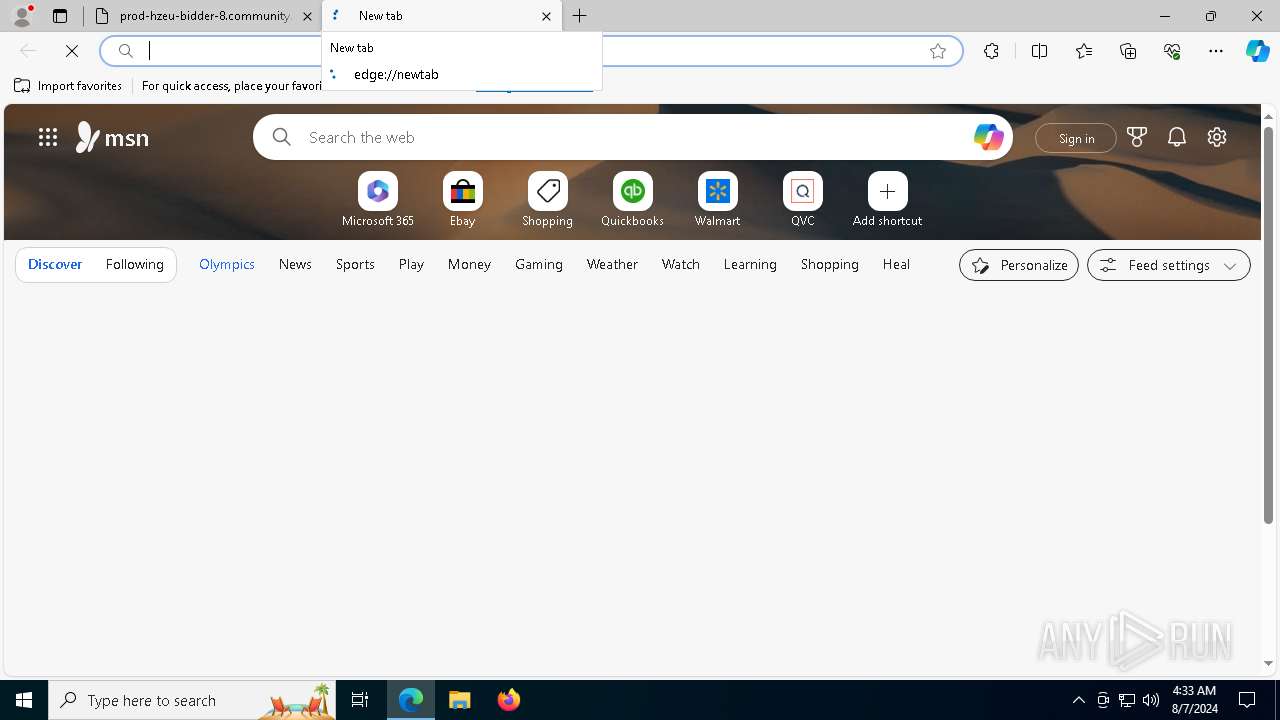Open the Shopping category in nav bar
1280x720 pixels.
830,265
